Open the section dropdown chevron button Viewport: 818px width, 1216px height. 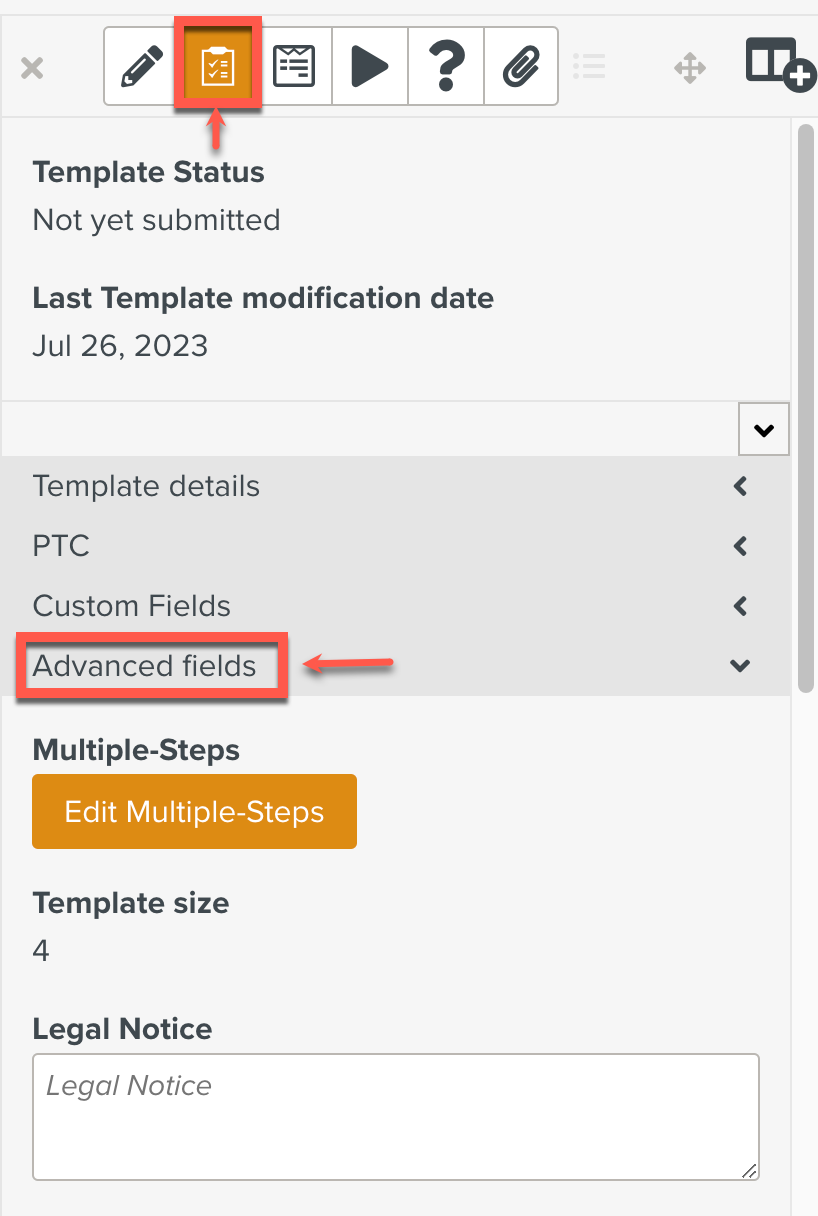[x=764, y=430]
